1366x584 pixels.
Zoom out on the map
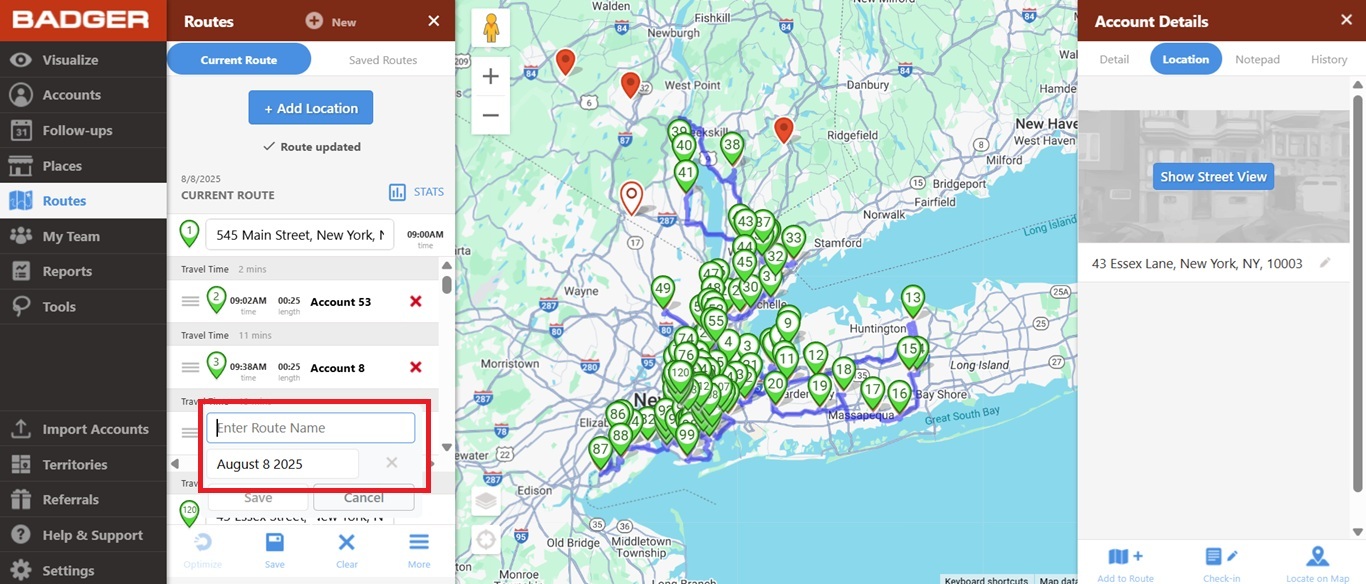[490, 115]
